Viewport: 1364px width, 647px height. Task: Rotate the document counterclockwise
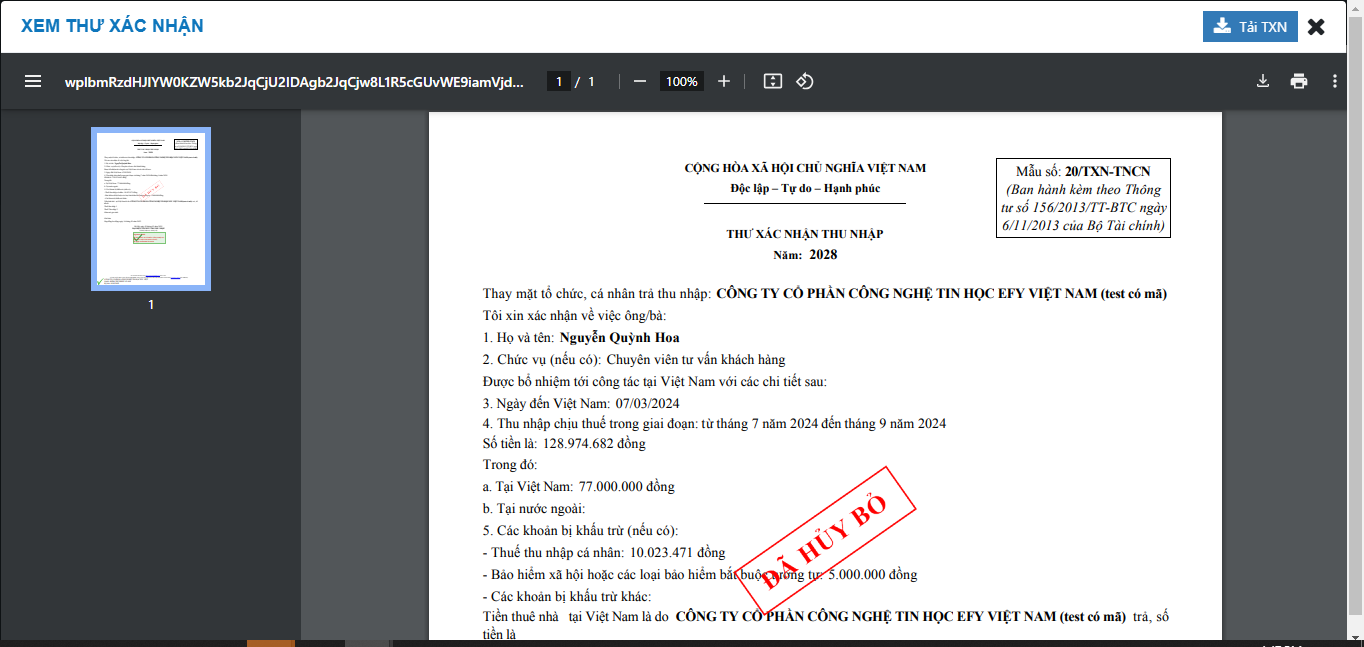coord(805,81)
